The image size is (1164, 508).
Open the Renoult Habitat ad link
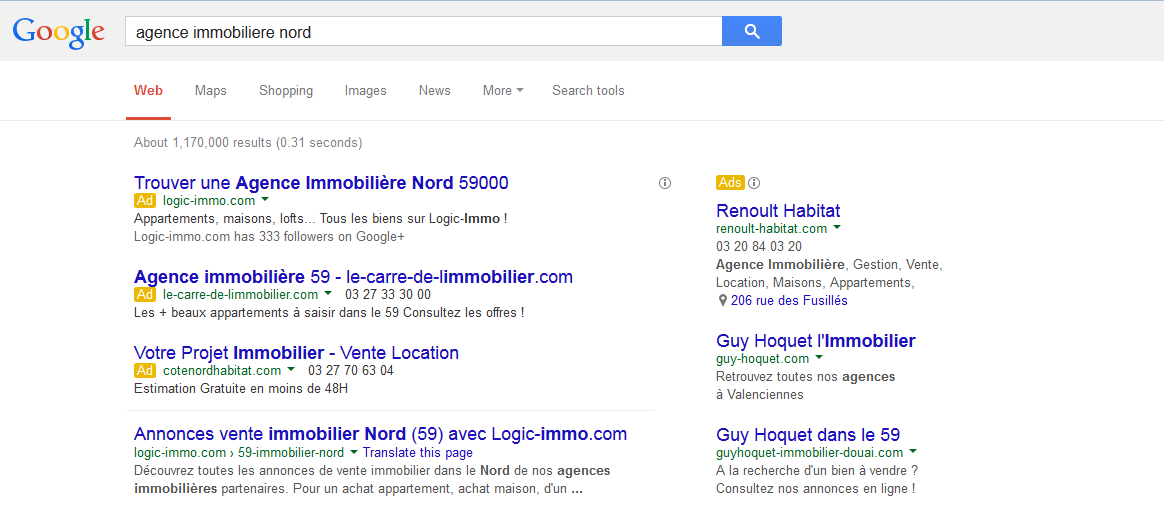click(778, 211)
